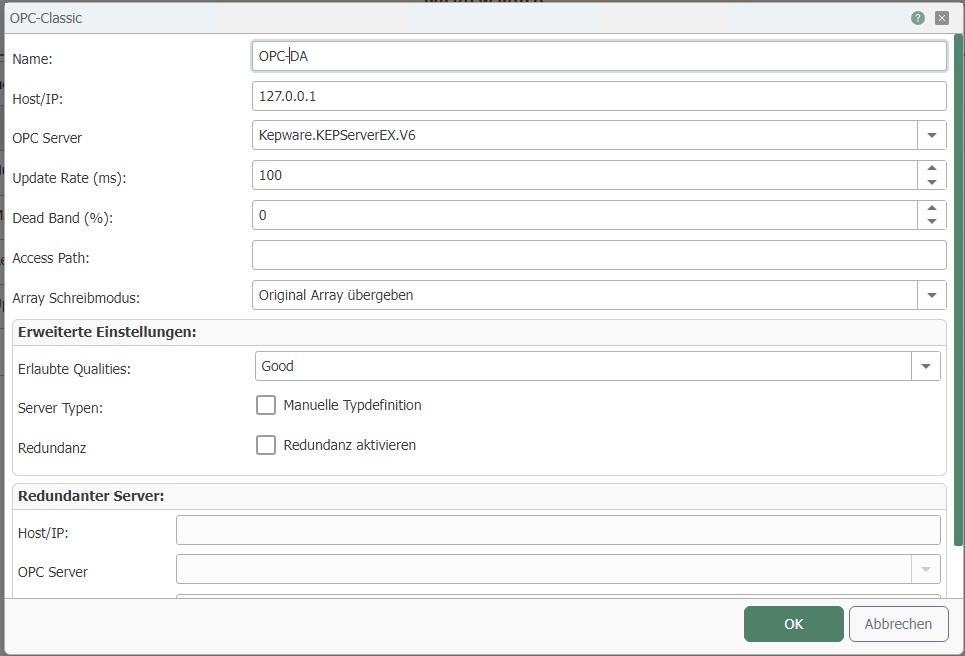Decrement the Dead Band value
Image resolution: width=965 pixels, height=656 pixels.
click(932, 222)
